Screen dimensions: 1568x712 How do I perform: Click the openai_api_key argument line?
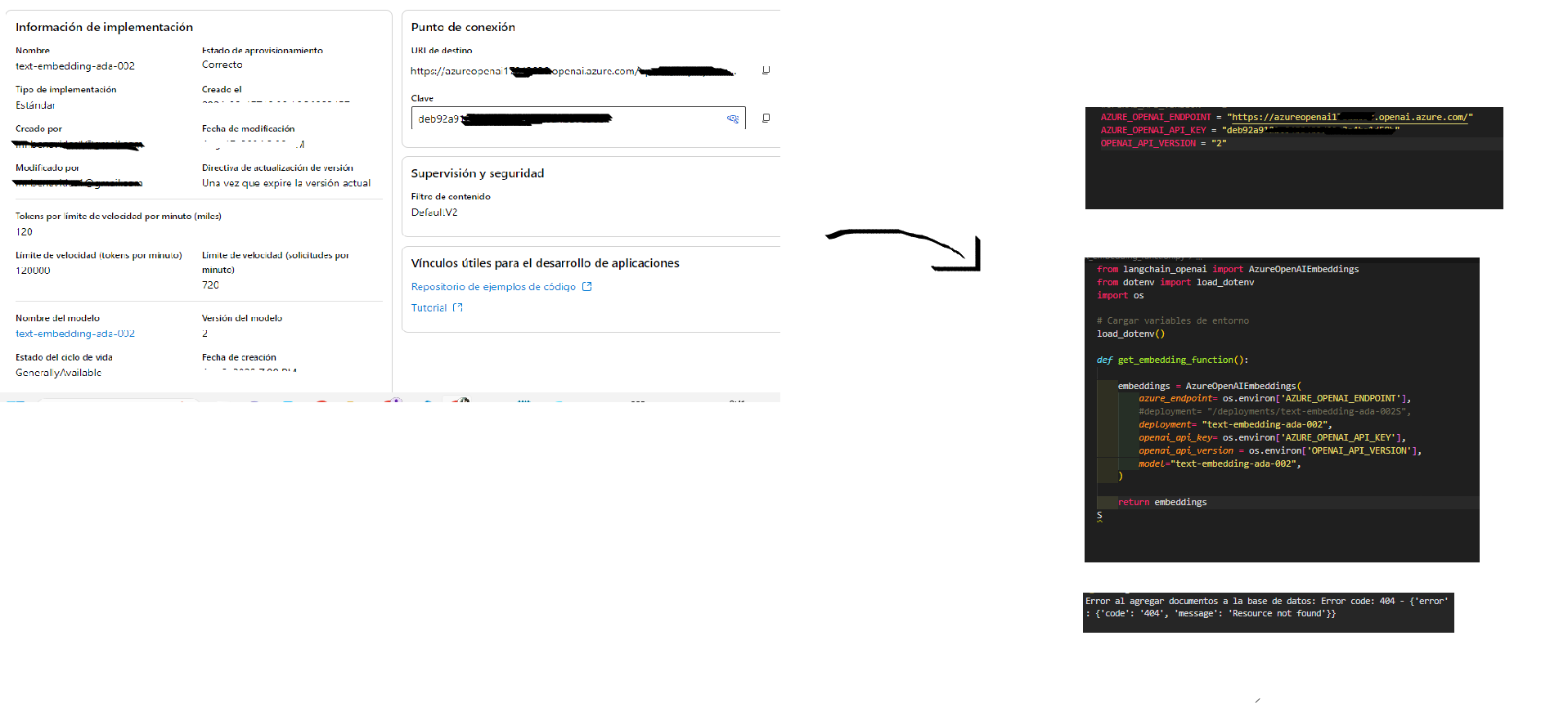tap(1272, 438)
